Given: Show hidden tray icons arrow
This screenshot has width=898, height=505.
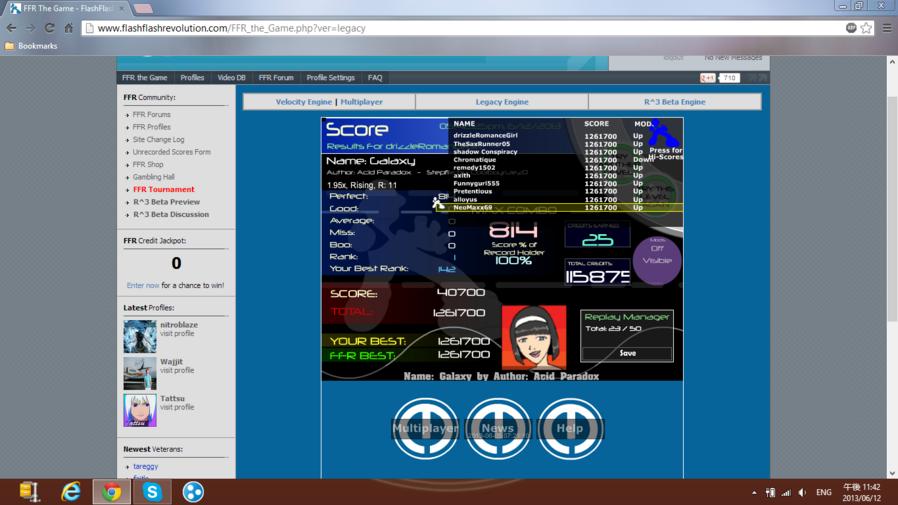Looking at the screenshot, I should coord(754,492).
